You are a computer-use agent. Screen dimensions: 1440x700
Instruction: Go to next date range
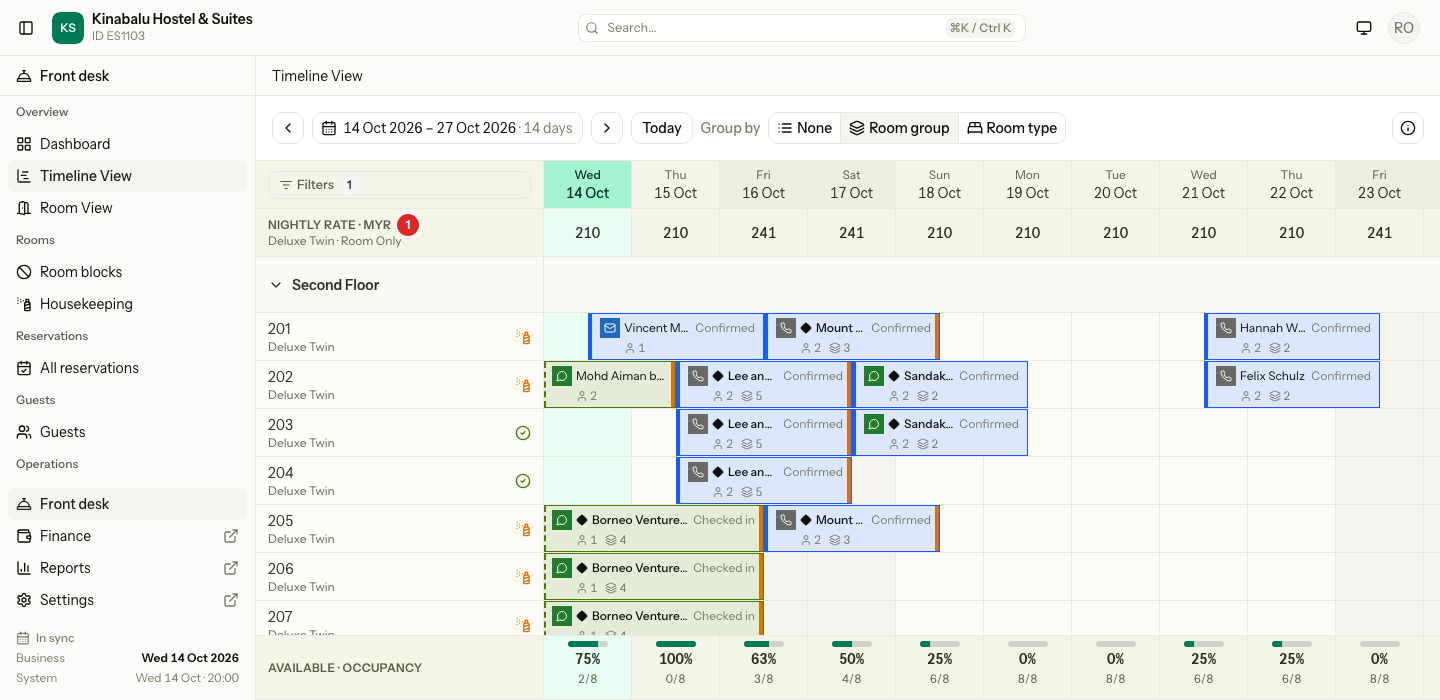(x=607, y=128)
